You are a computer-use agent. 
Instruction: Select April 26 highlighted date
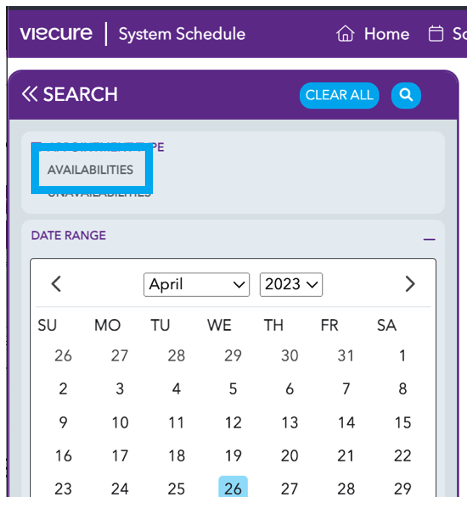coord(233,488)
